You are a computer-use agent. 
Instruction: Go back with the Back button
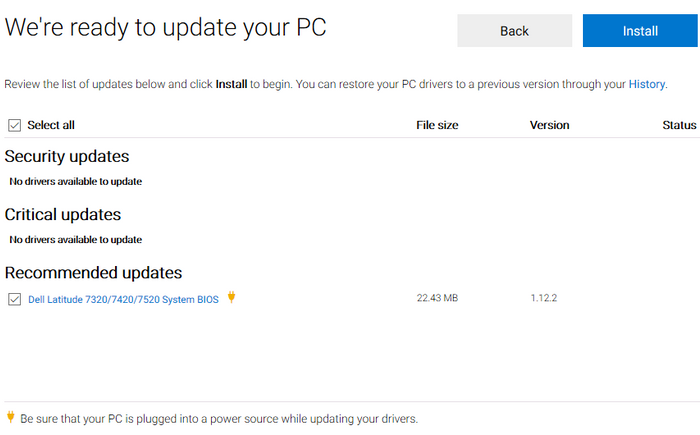[x=514, y=31]
